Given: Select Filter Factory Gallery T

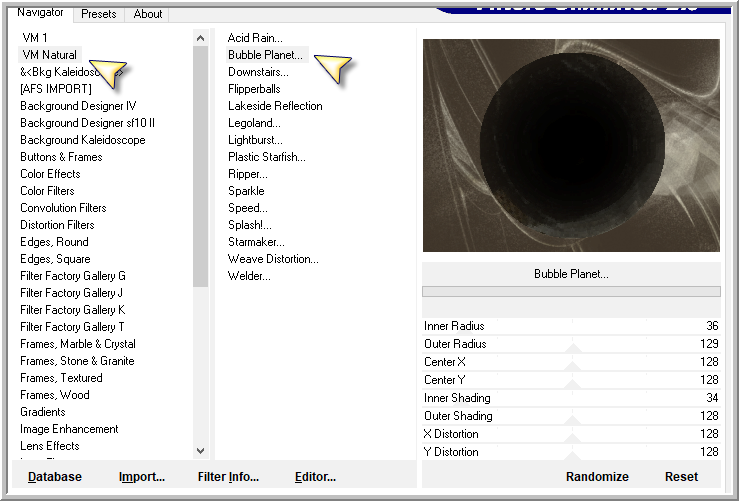Looking at the screenshot, I should click(x=73, y=327).
